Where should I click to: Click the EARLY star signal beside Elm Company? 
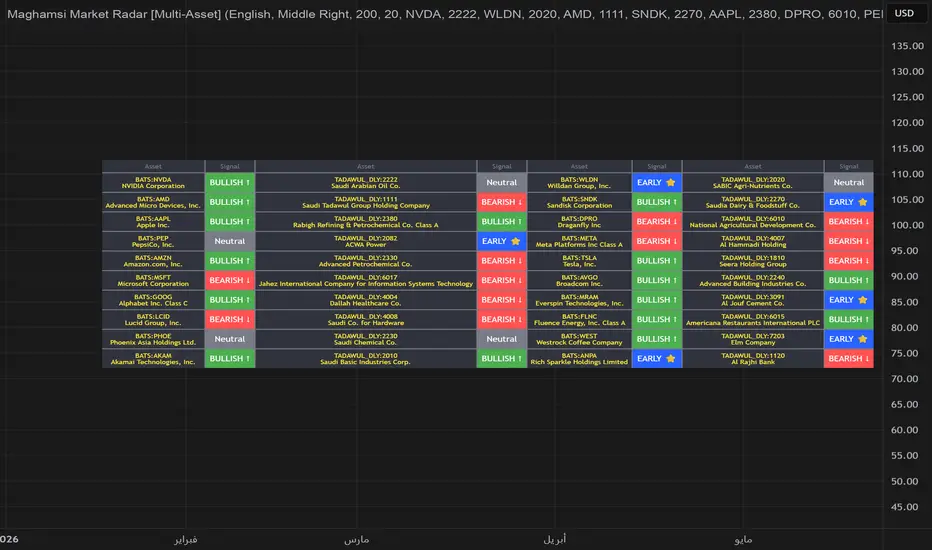(x=849, y=340)
